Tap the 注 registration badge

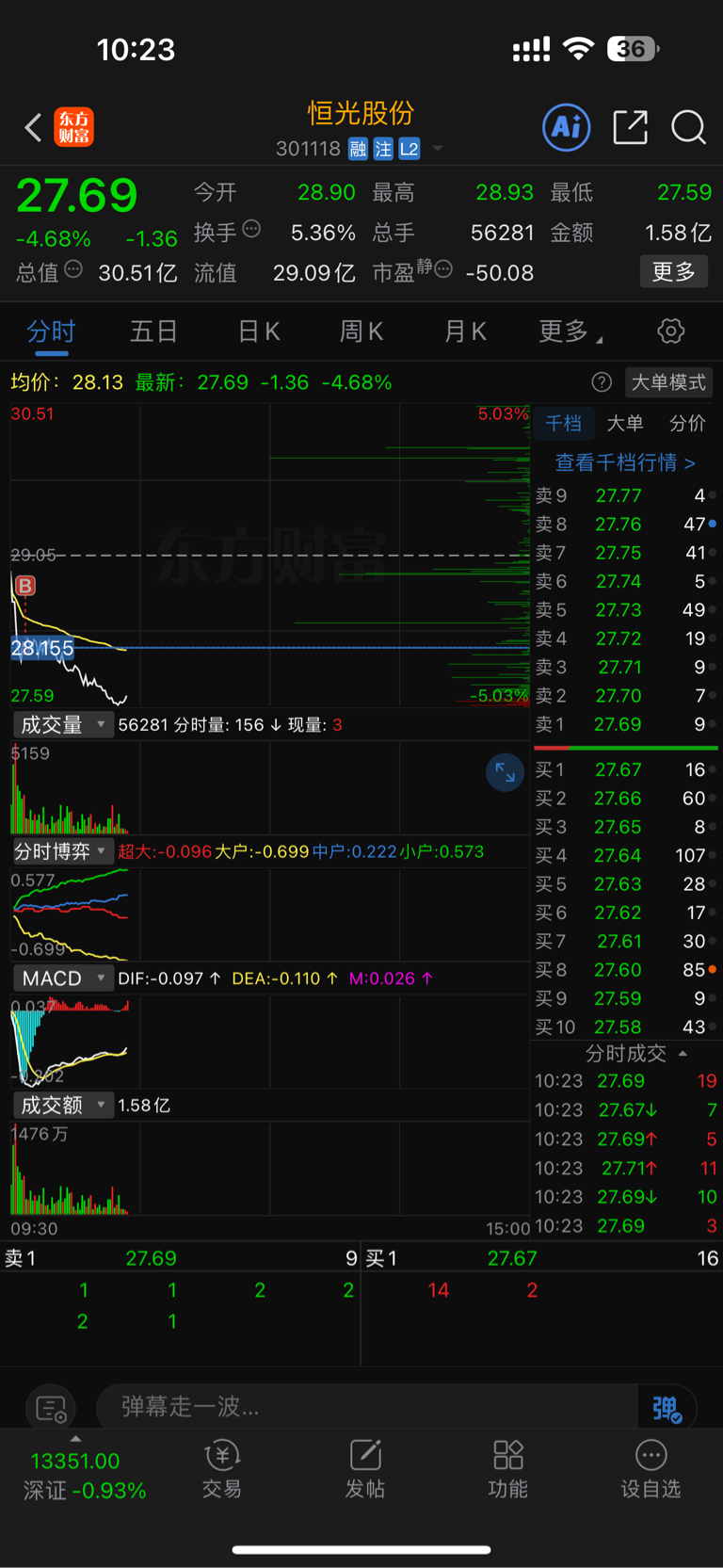(x=383, y=149)
